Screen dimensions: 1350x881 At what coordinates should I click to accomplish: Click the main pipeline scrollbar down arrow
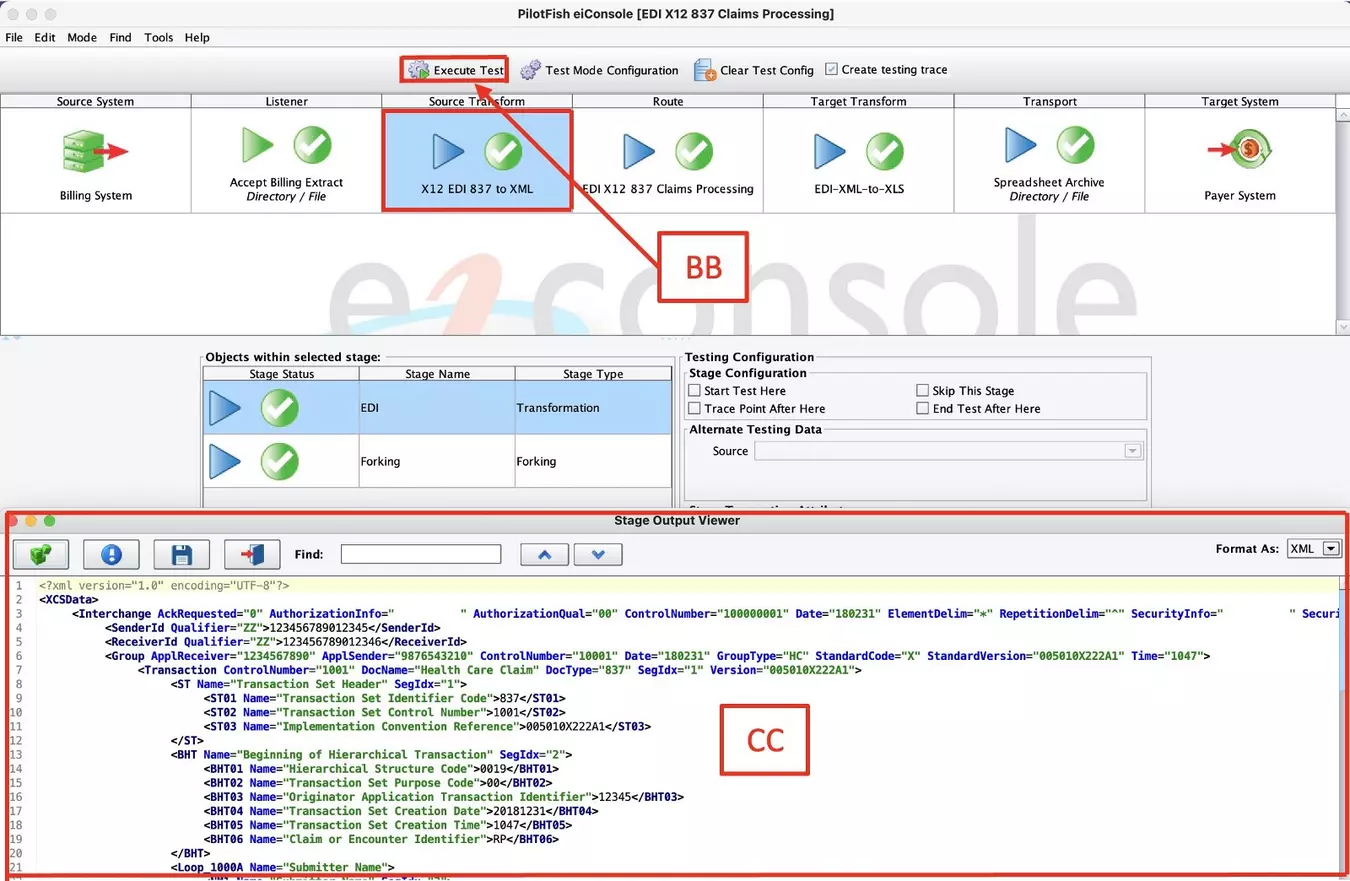click(x=1342, y=326)
